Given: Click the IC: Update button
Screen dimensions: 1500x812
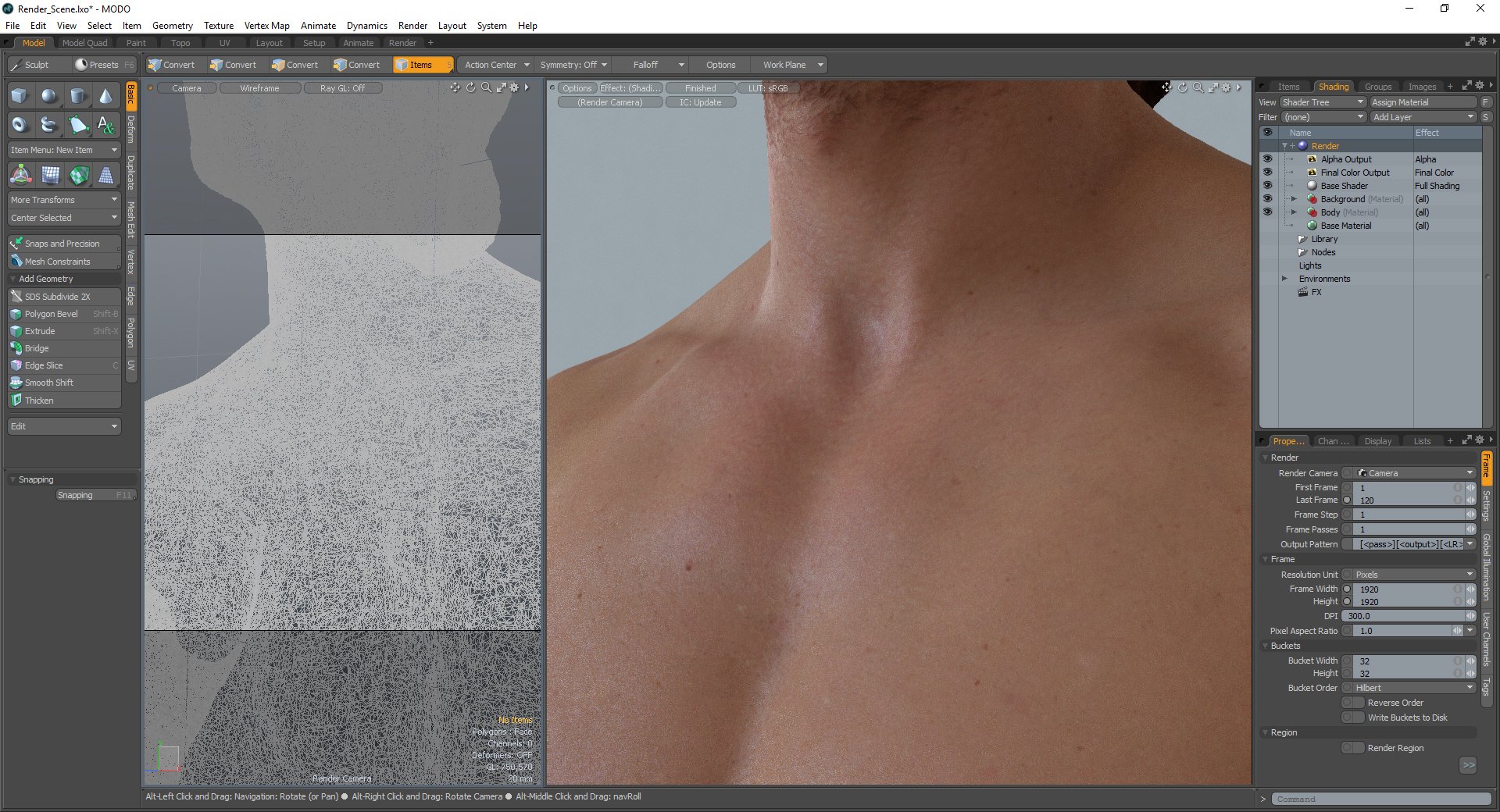Looking at the screenshot, I should (700, 101).
